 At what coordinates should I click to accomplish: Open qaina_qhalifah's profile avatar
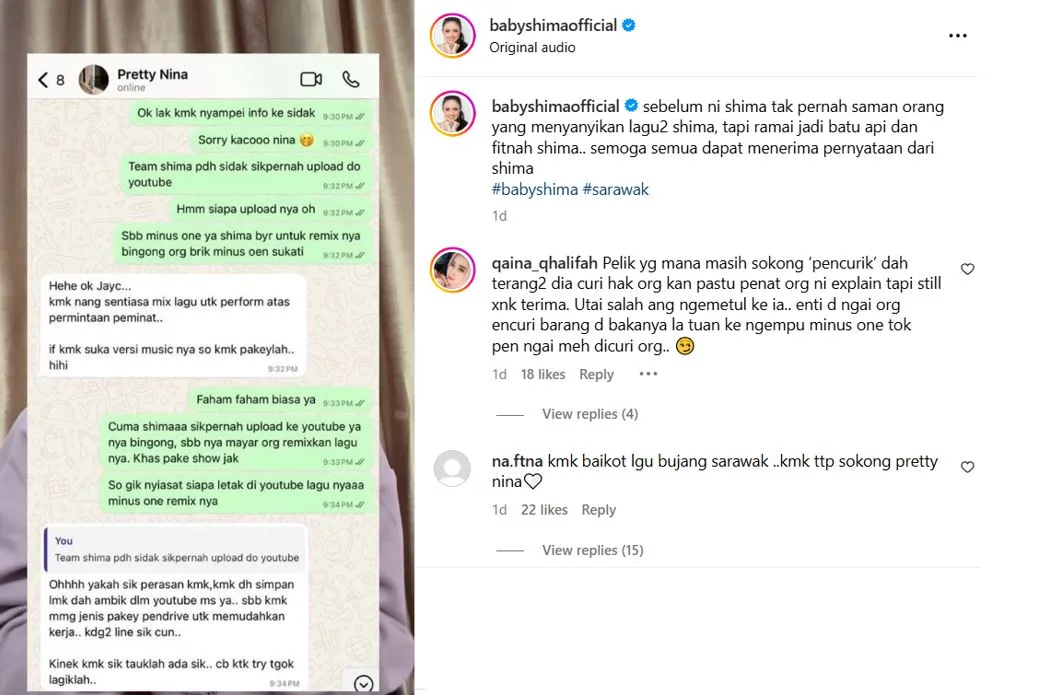coord(452,270)
